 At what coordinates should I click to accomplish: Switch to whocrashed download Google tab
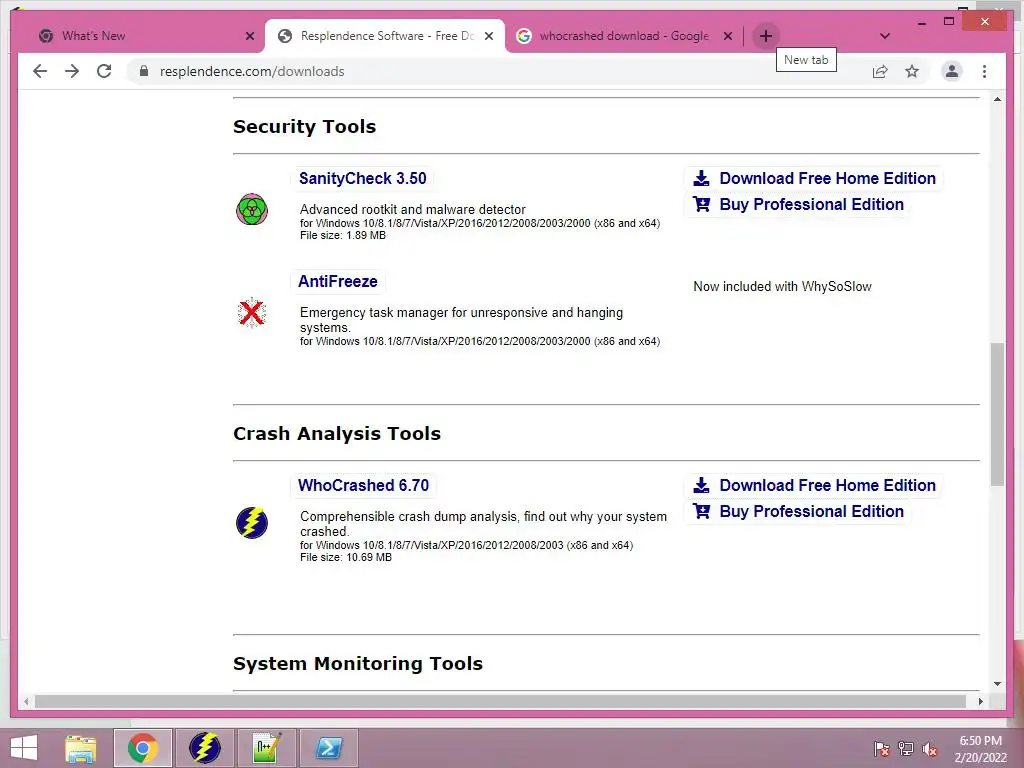(616, 36)
